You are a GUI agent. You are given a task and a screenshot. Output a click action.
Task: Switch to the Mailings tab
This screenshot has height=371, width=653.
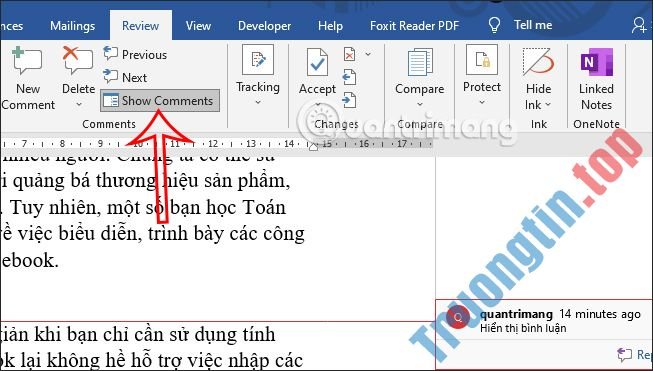click(x=72, y=26)
